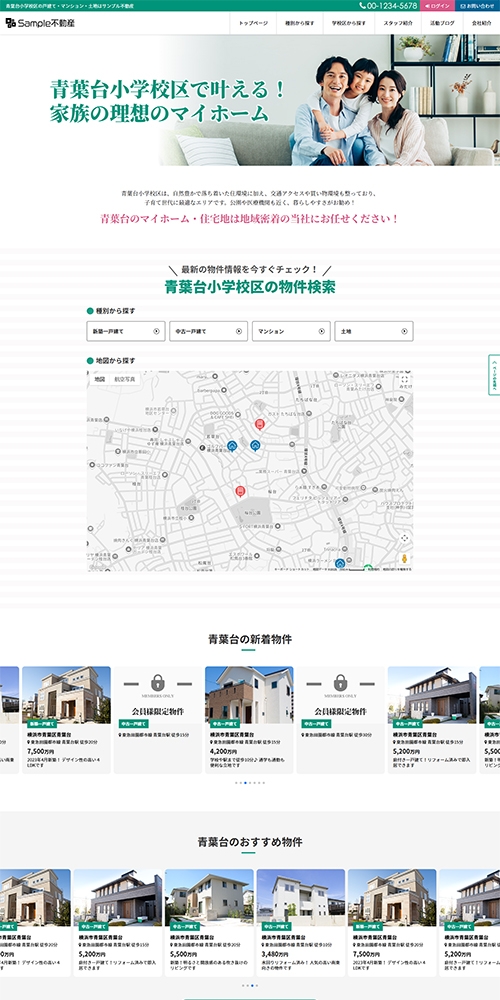The height and width of the screenshot is (1000, 500).
Task: Click right blue house marker on map
Action: (255, 445)
